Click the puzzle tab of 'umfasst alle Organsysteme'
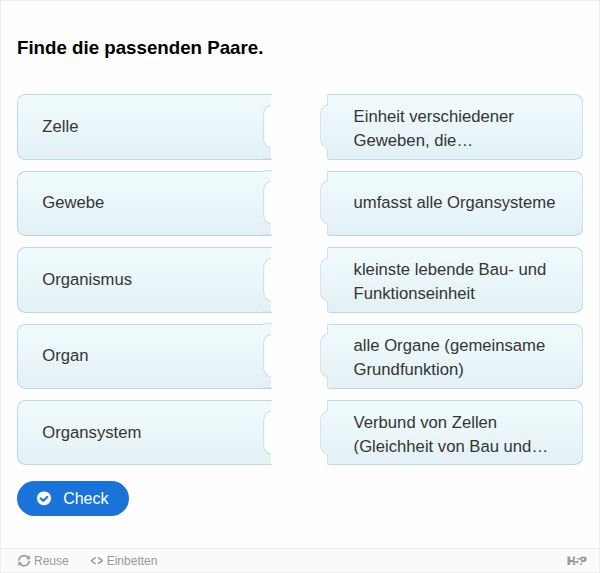Screen dimensions: 600x573 coord(324,203)
